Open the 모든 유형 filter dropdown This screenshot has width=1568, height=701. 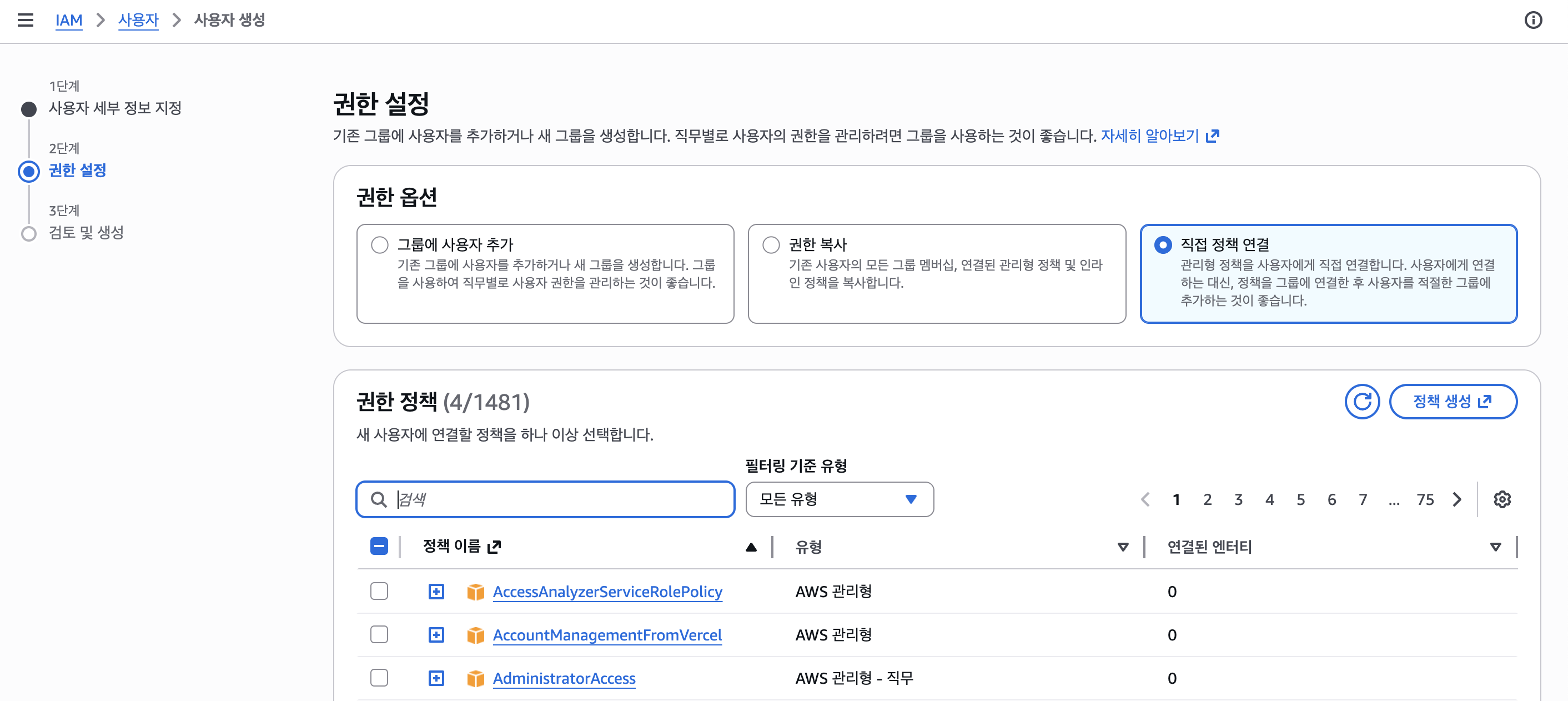point(840,499)
